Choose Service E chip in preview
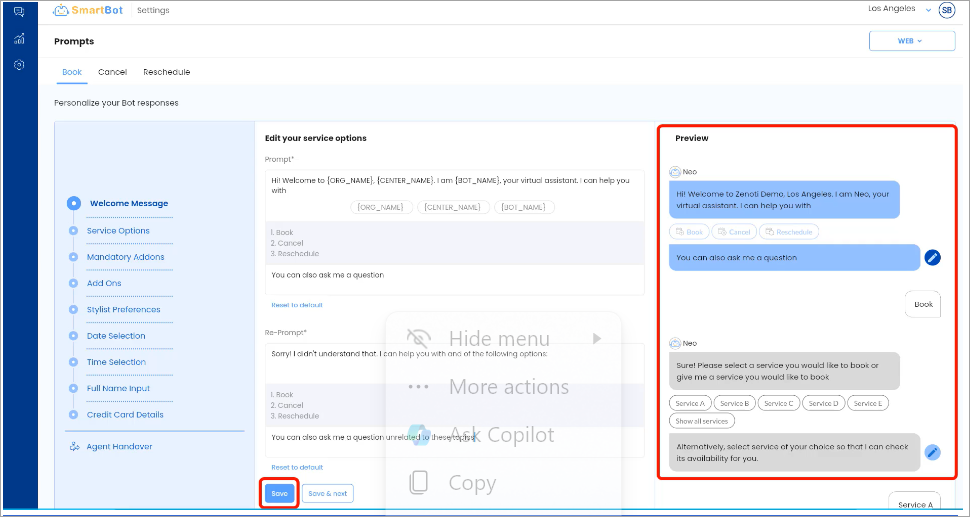Image resolution: width=970 pixels, height=517 pixels. click(x=868, y=403)
